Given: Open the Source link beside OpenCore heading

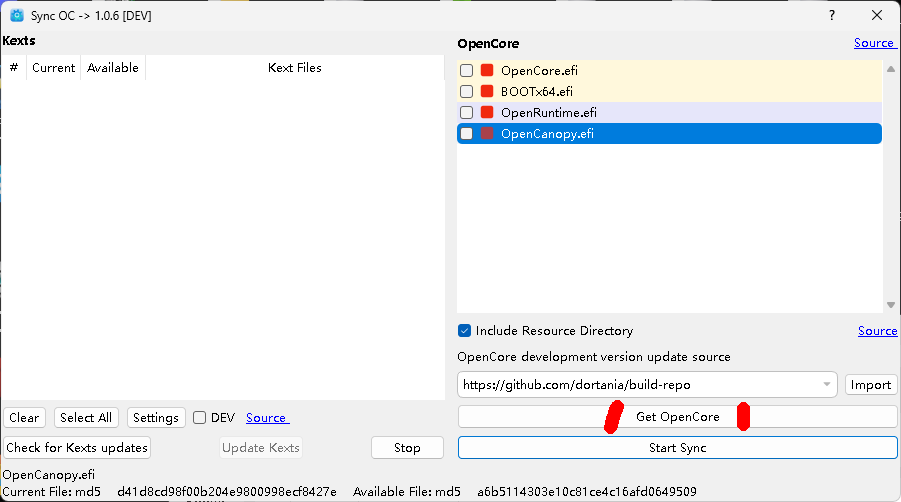Looking at the screenshot, I should 874,43.
